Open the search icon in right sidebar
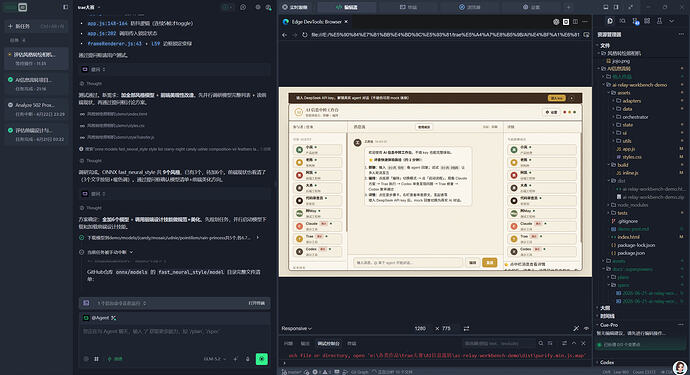 (x=622, y=21)
